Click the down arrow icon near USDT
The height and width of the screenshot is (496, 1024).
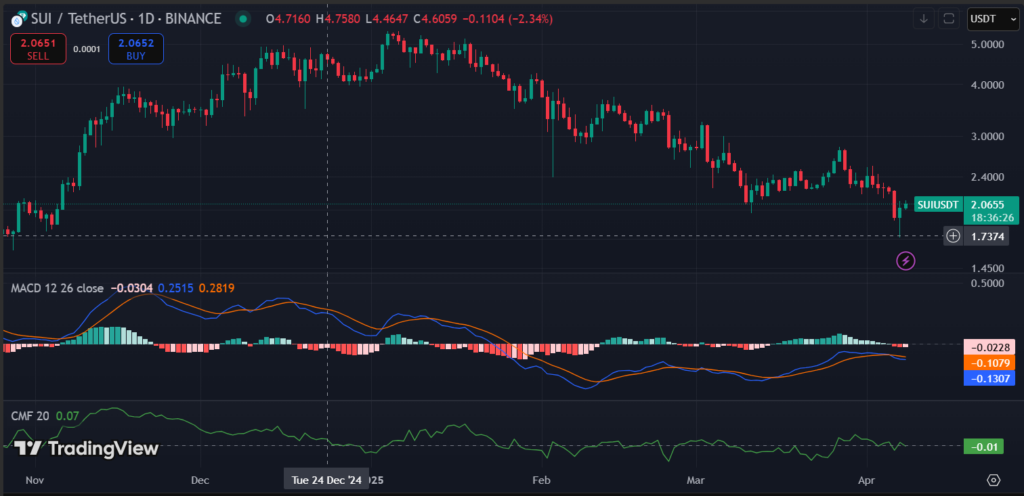[924, 18]
